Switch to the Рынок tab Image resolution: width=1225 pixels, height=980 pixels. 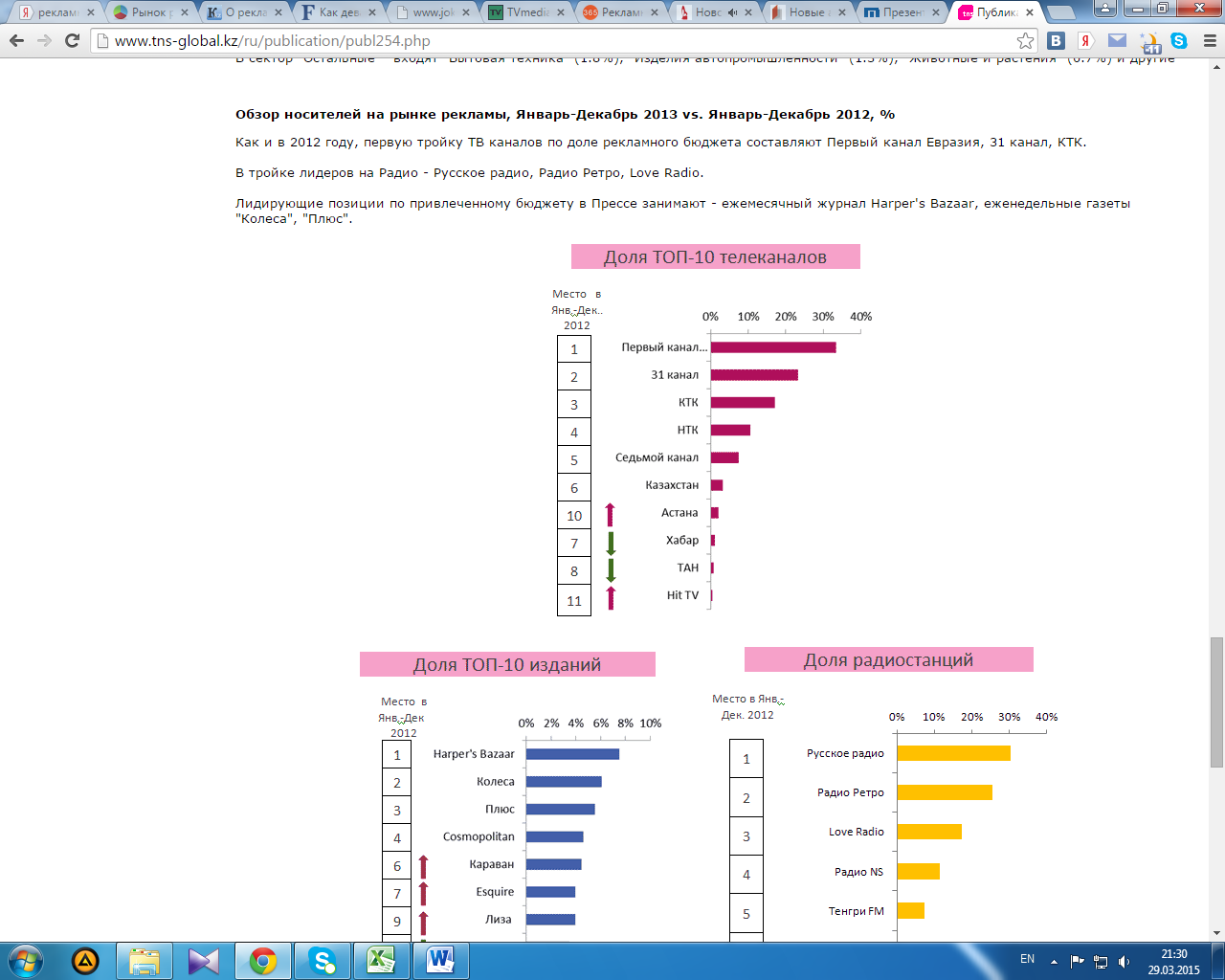coord(151,12)
